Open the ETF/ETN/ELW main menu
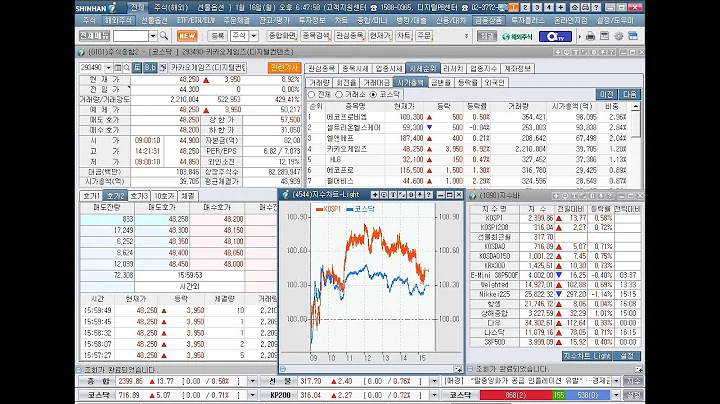Viewport: 720px width, 404px height. [196, 21]
